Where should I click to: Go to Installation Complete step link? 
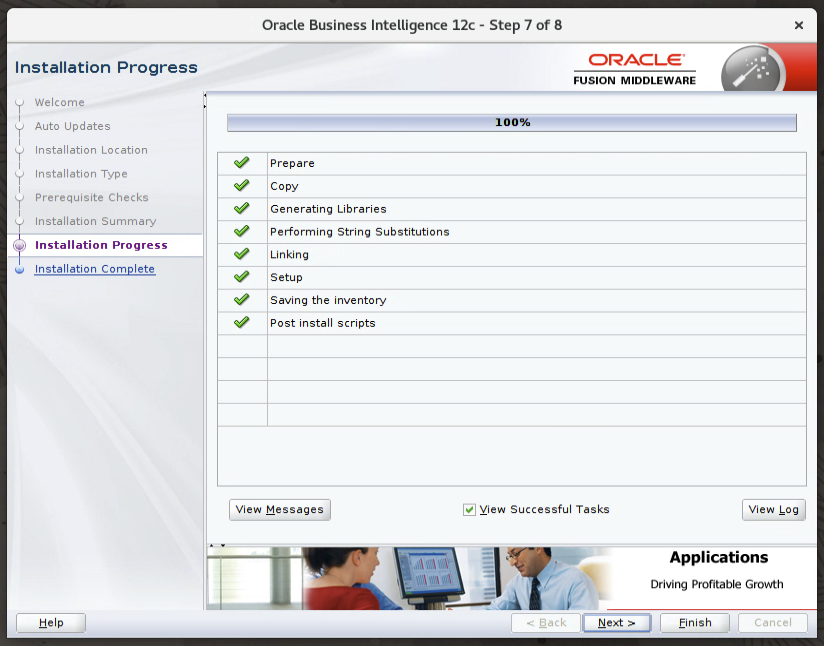(x=95, y=269)
